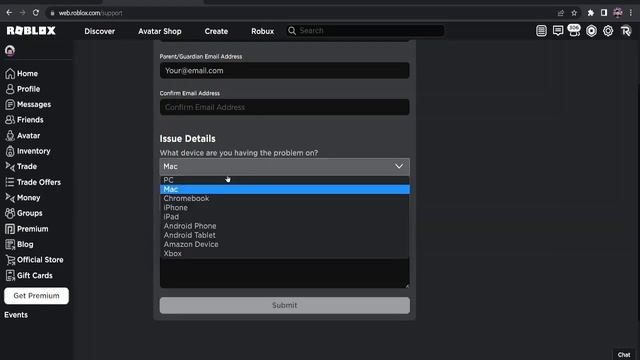
Task: Open Groups in the sidebar
Action: (x=24, y=213)
